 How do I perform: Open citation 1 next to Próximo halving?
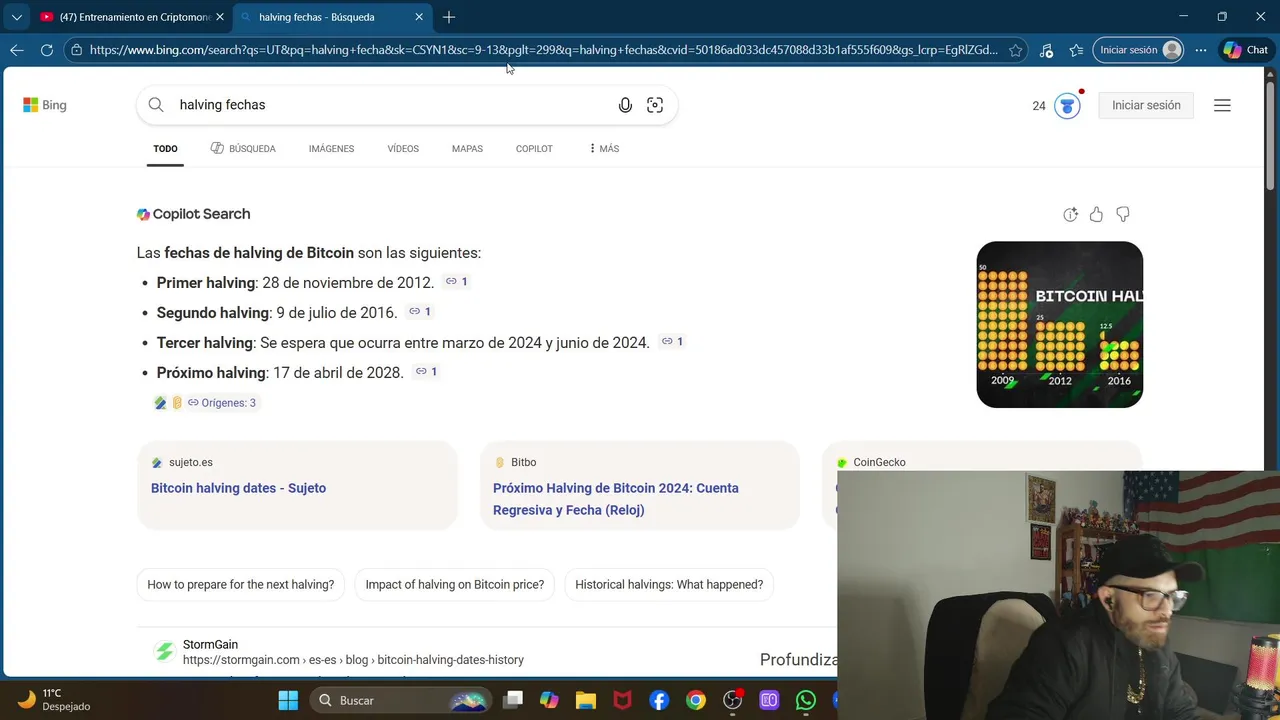tap(426, 372)
